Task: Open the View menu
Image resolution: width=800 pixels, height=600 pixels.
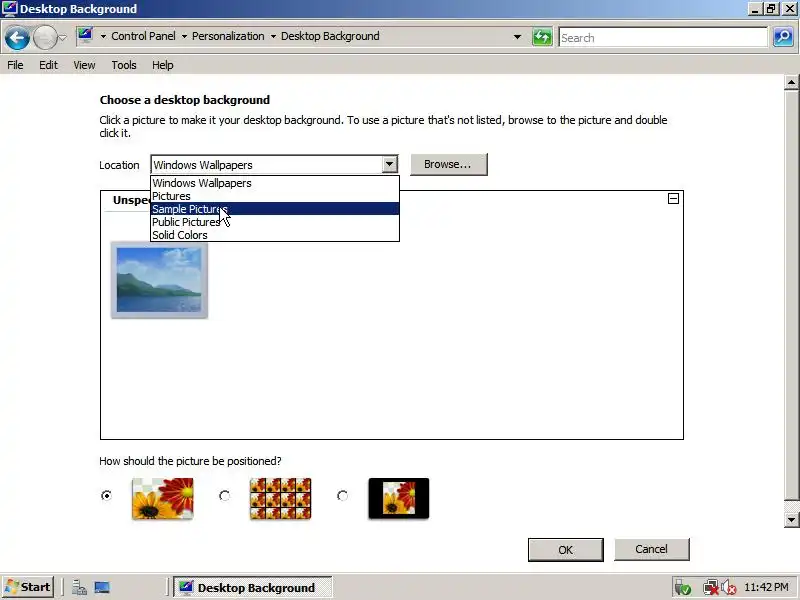Action: pyautogui.click(x=84, y=65)
